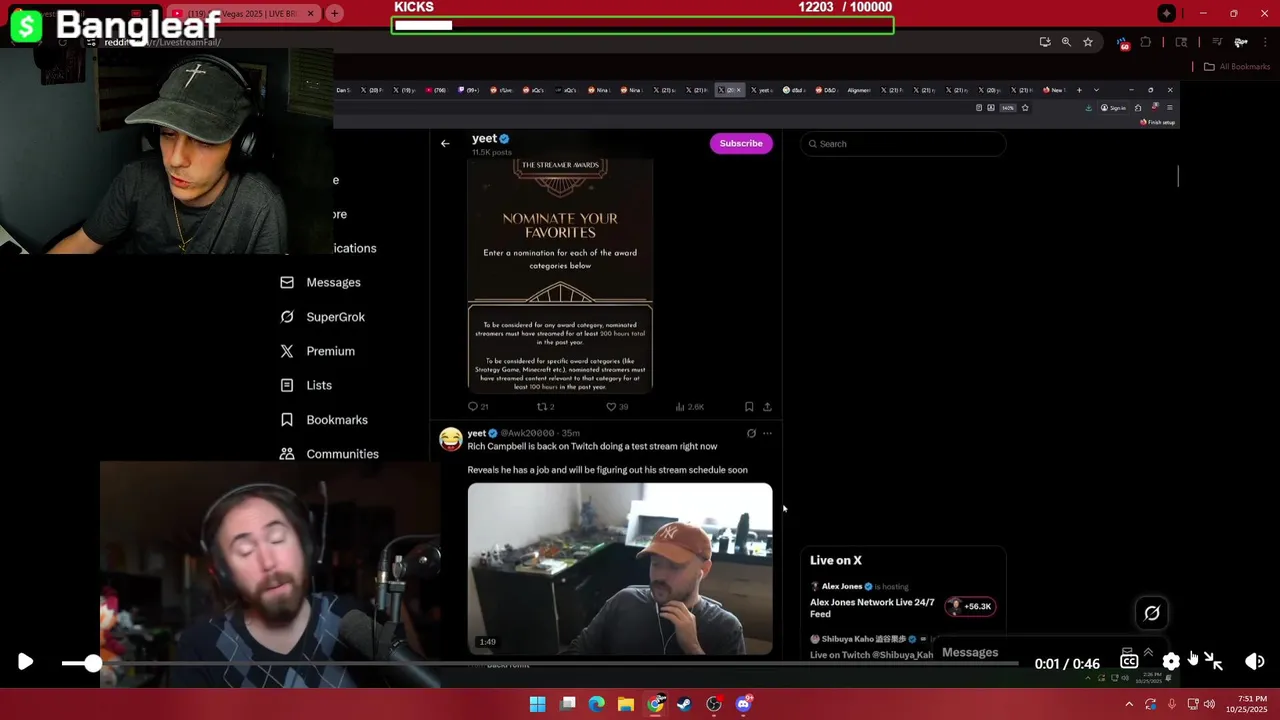Bookmark this page with the star icon
The image size is (1280, 720).
pyautogui.click(x=1088, y=42)
